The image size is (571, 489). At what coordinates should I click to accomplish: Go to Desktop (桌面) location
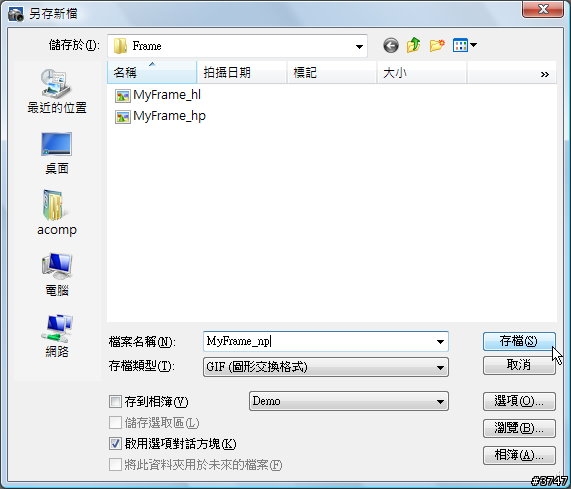click(x=56, y=153)
